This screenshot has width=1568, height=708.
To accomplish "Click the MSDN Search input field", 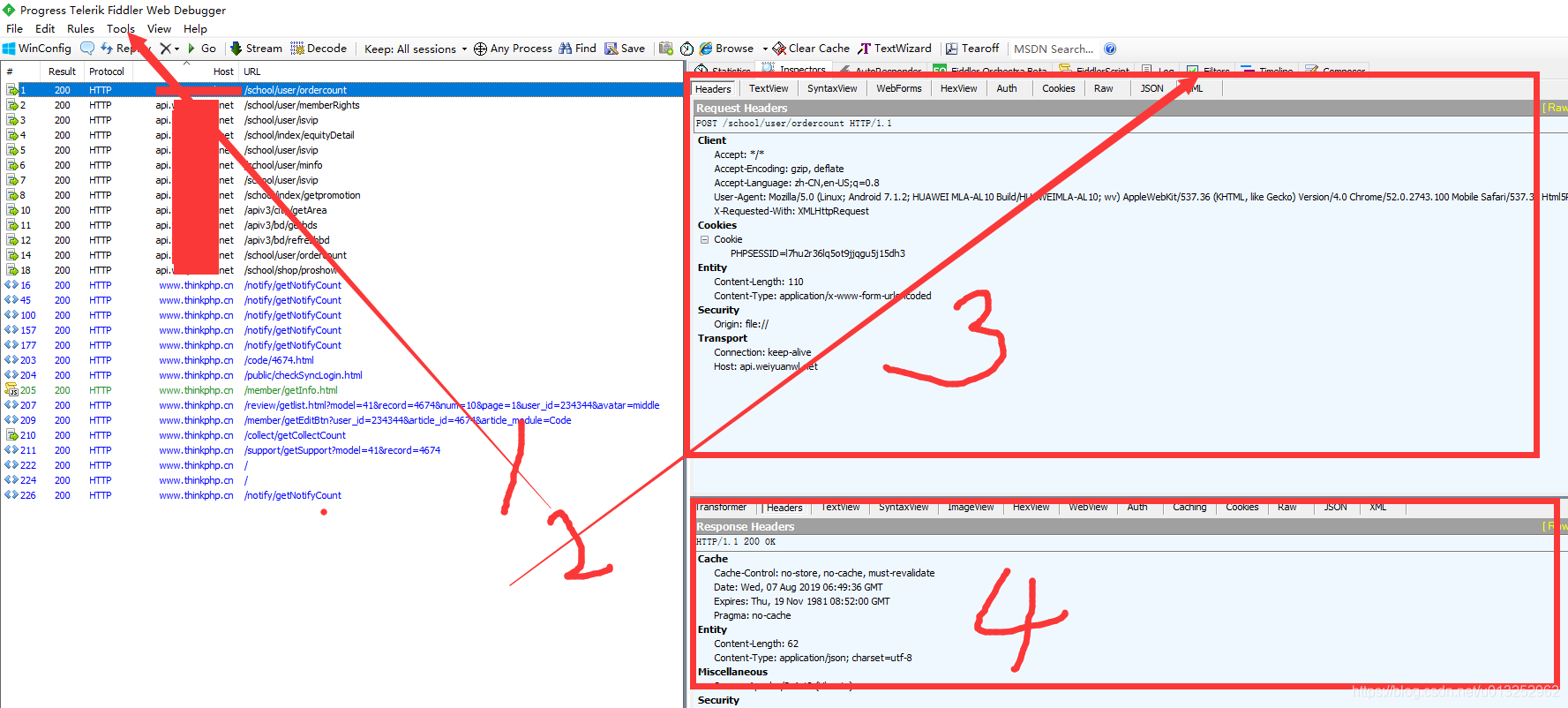I will [x=1054, y=49].
